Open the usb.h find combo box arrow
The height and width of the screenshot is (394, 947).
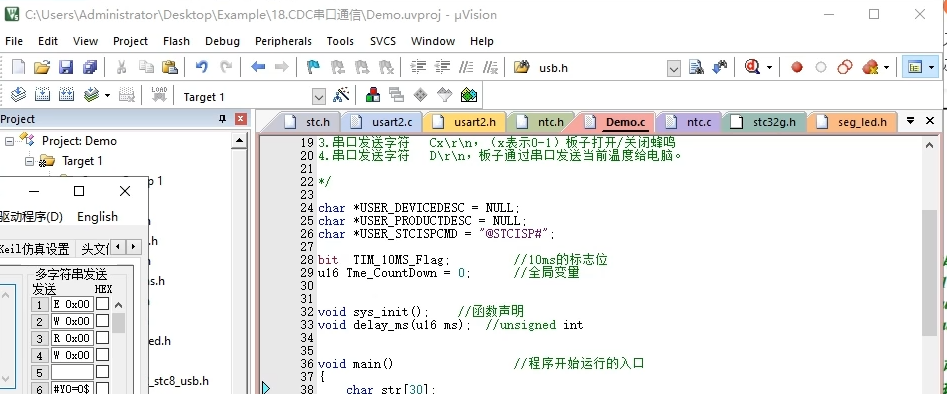[673, 68]
